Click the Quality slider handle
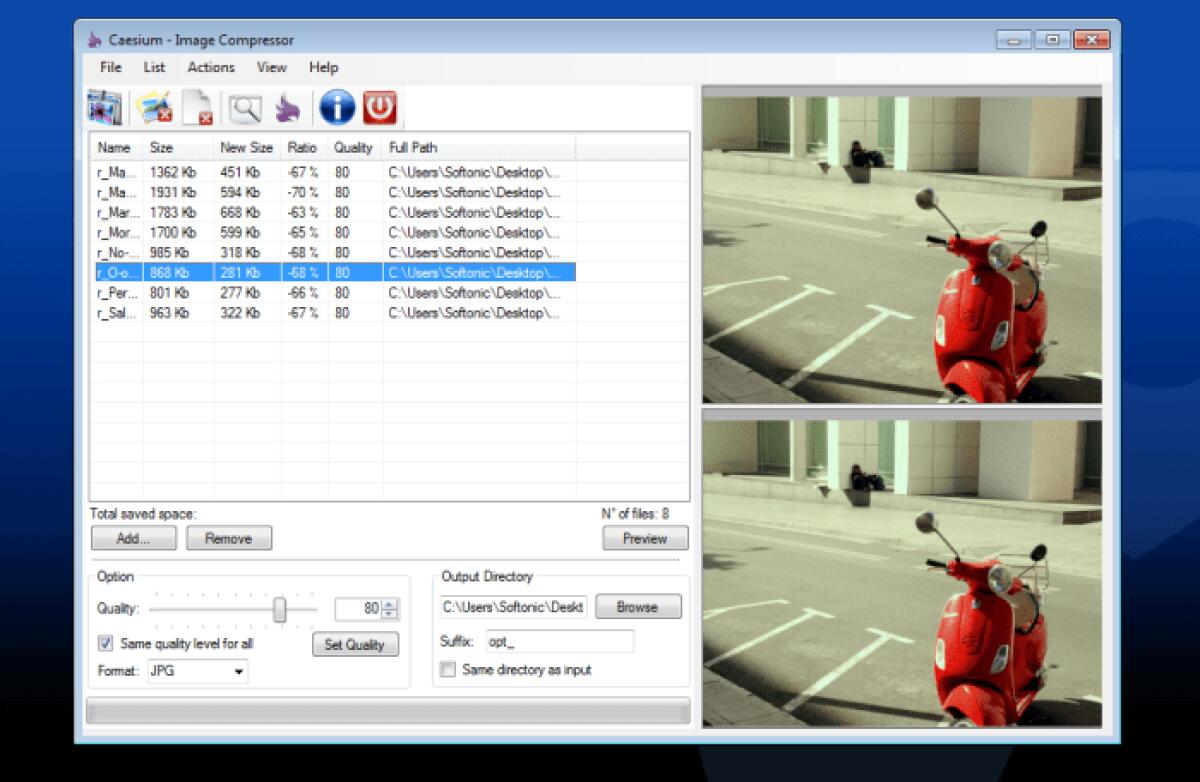 (x=280, y=608)
